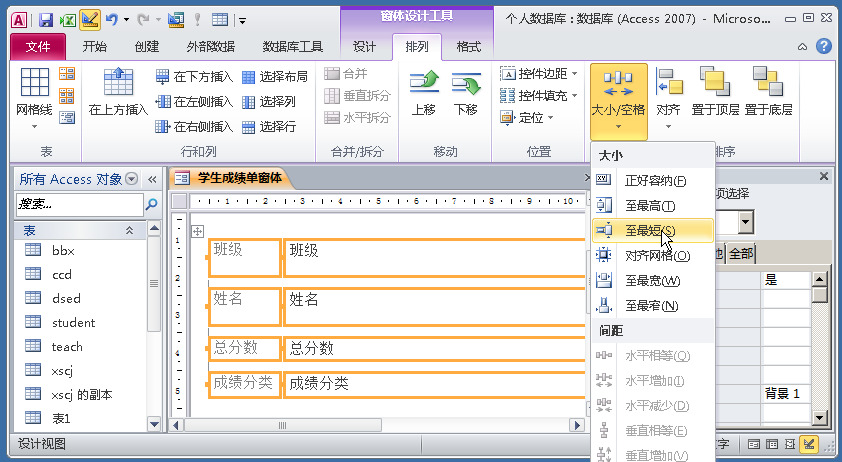Click 选择行 select row

pyautogui.click(x=268, y=127)
